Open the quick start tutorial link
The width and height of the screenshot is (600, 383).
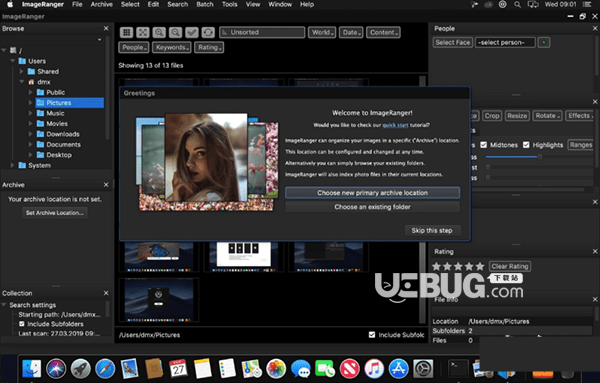[x=395, y=125]
